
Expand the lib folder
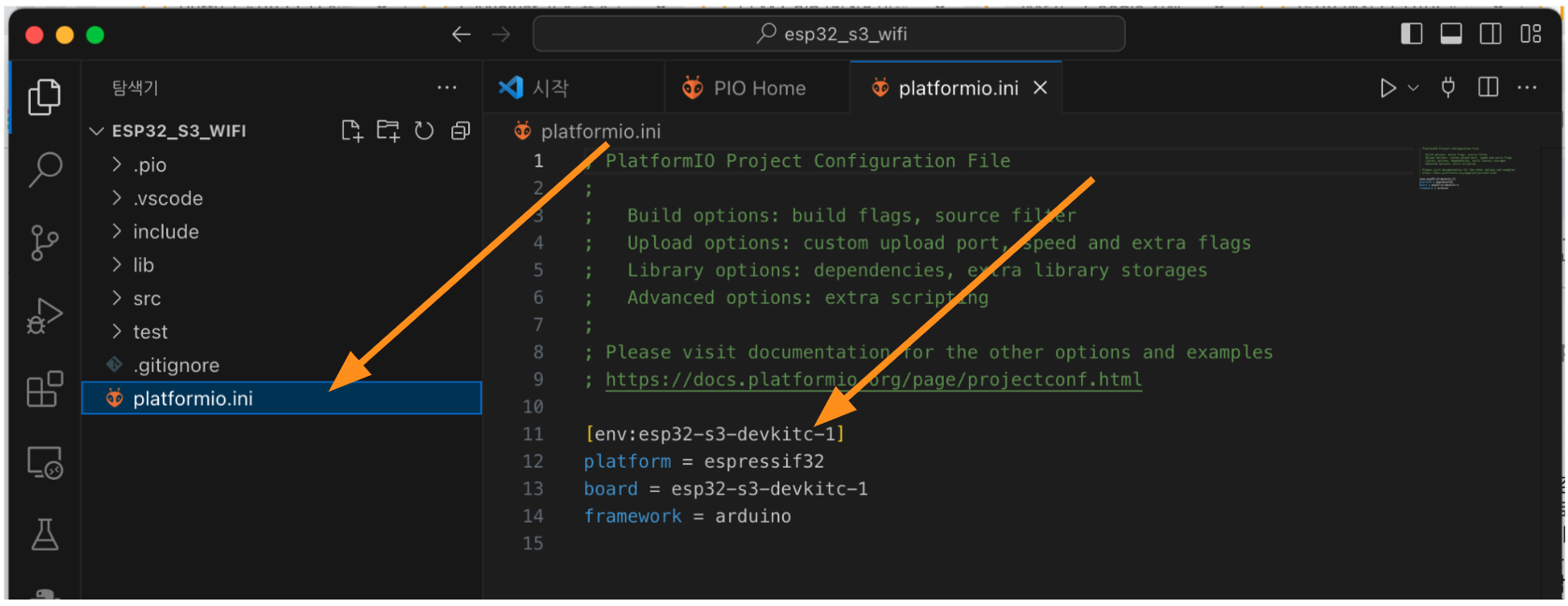pyautogui.click(x=280, y=266)
